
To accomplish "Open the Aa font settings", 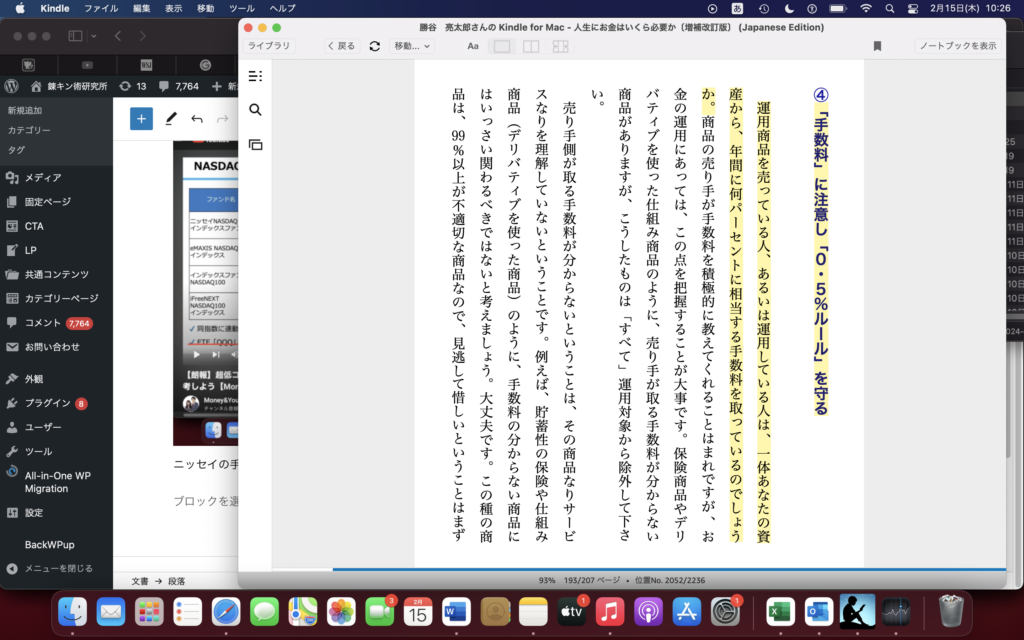I will pos(473,46).
